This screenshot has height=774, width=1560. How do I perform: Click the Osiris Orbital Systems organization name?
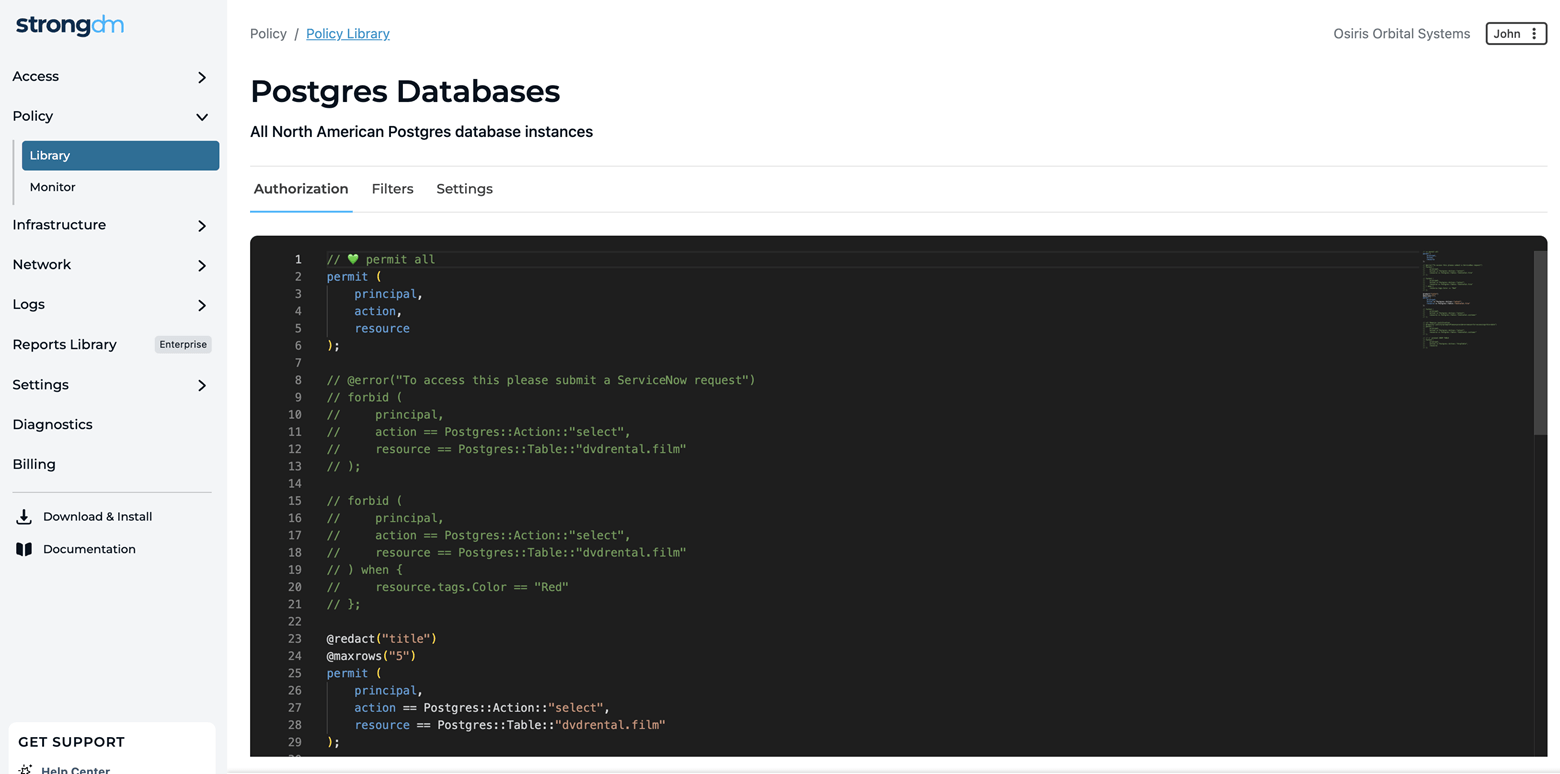1401,34
